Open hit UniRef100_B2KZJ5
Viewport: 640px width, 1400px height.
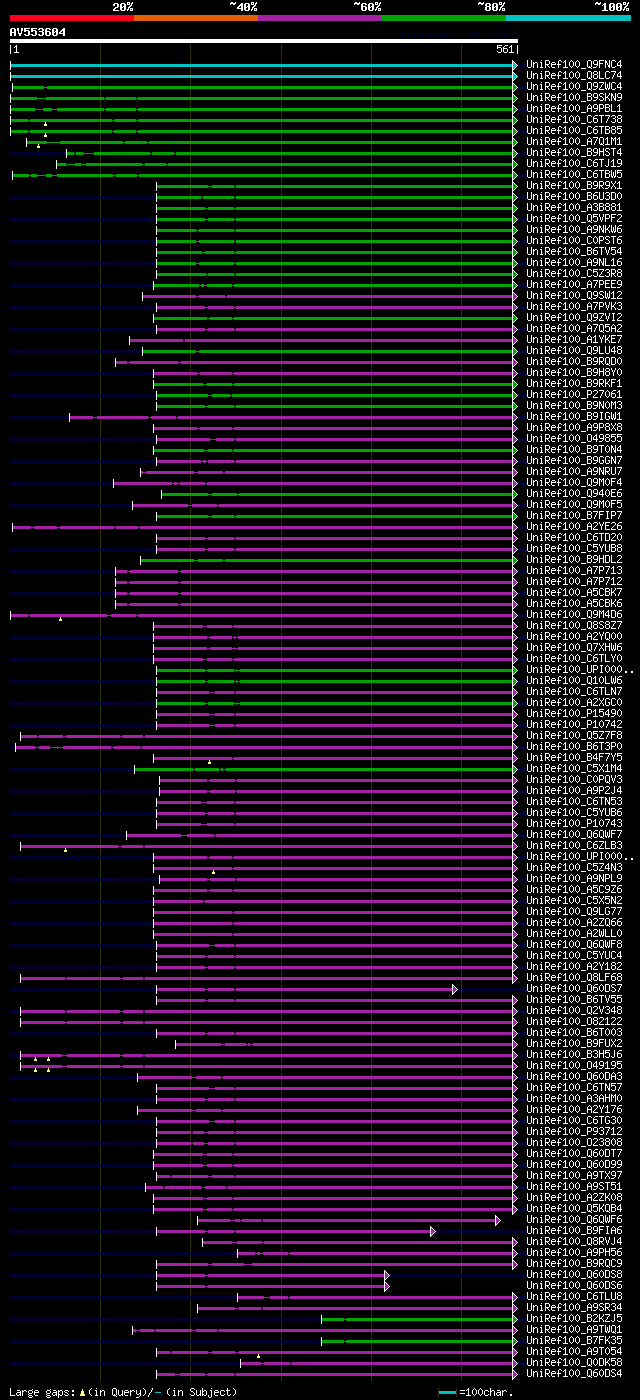coord(574,1319)
